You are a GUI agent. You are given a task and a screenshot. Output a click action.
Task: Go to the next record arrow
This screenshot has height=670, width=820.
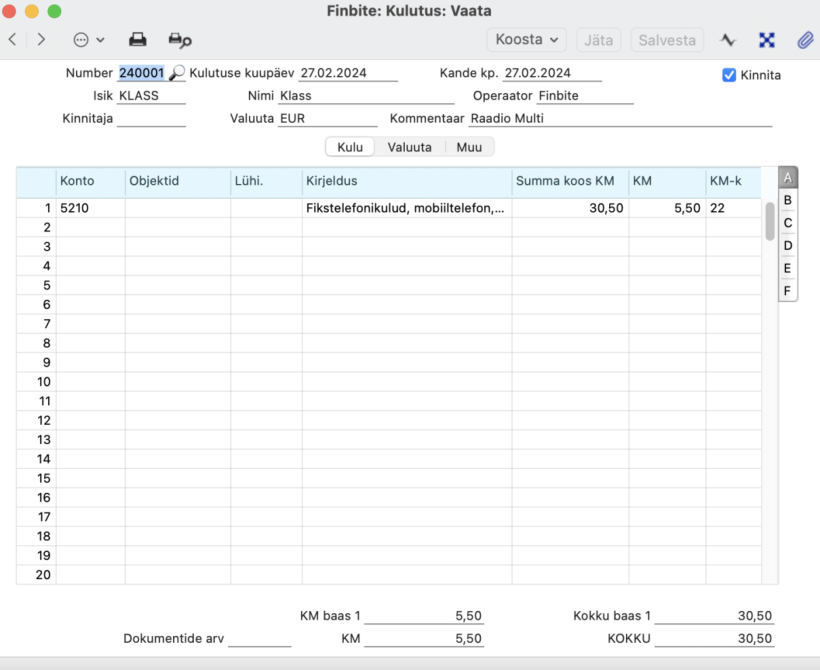41,40
